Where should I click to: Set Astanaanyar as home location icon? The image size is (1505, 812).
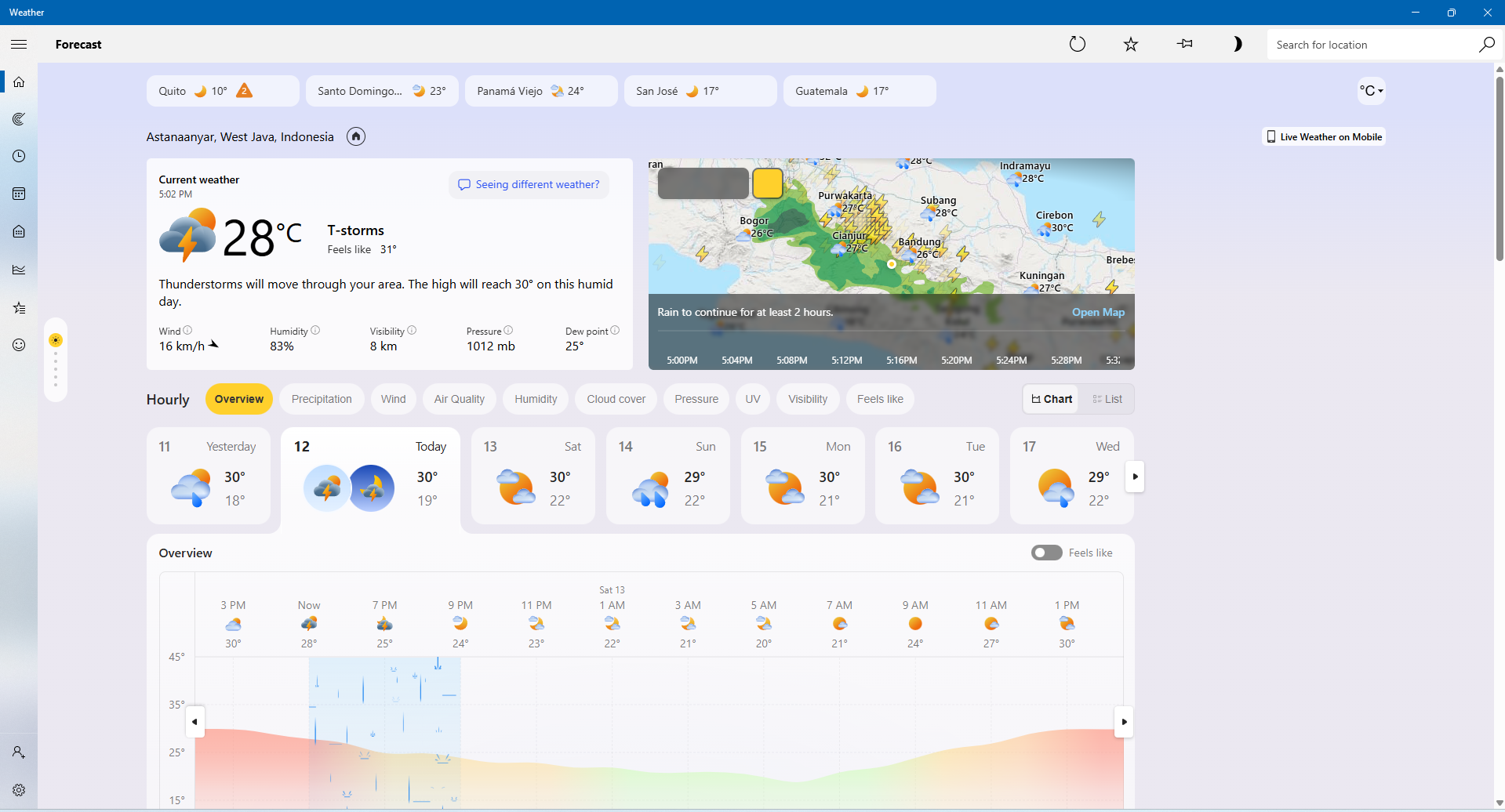(356, 137)
